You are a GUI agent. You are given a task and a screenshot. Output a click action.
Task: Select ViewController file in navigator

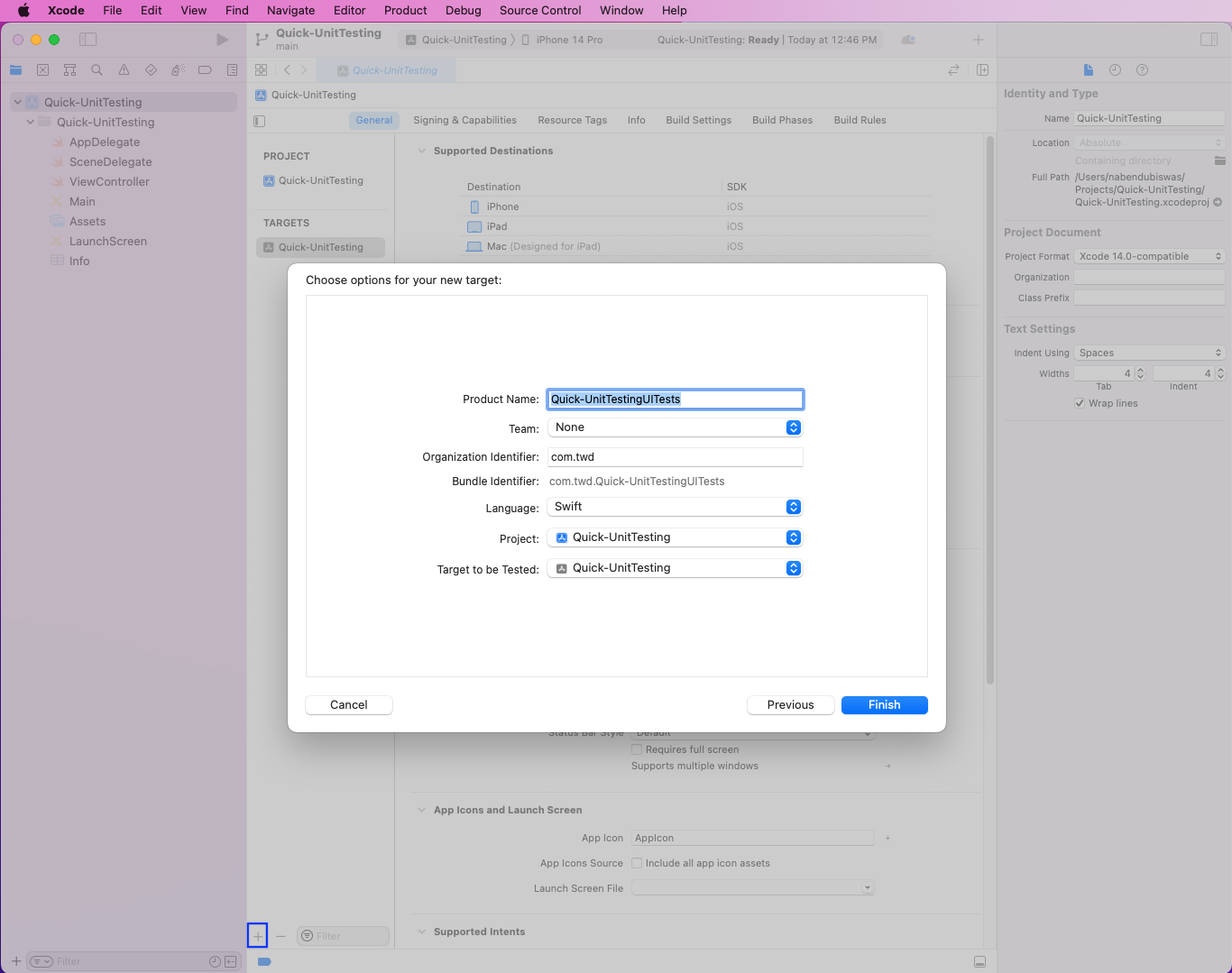point(109,181)
